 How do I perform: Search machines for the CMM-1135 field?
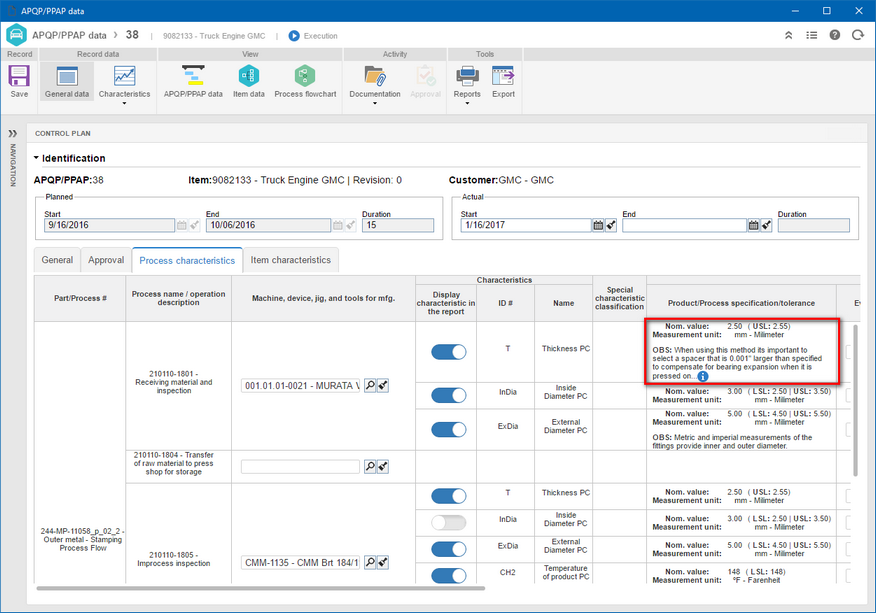pyautogui.click(x=370, y=562)
